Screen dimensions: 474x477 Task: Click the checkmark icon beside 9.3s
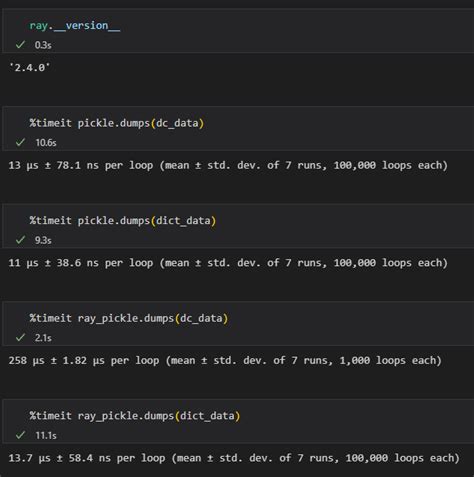20,240
